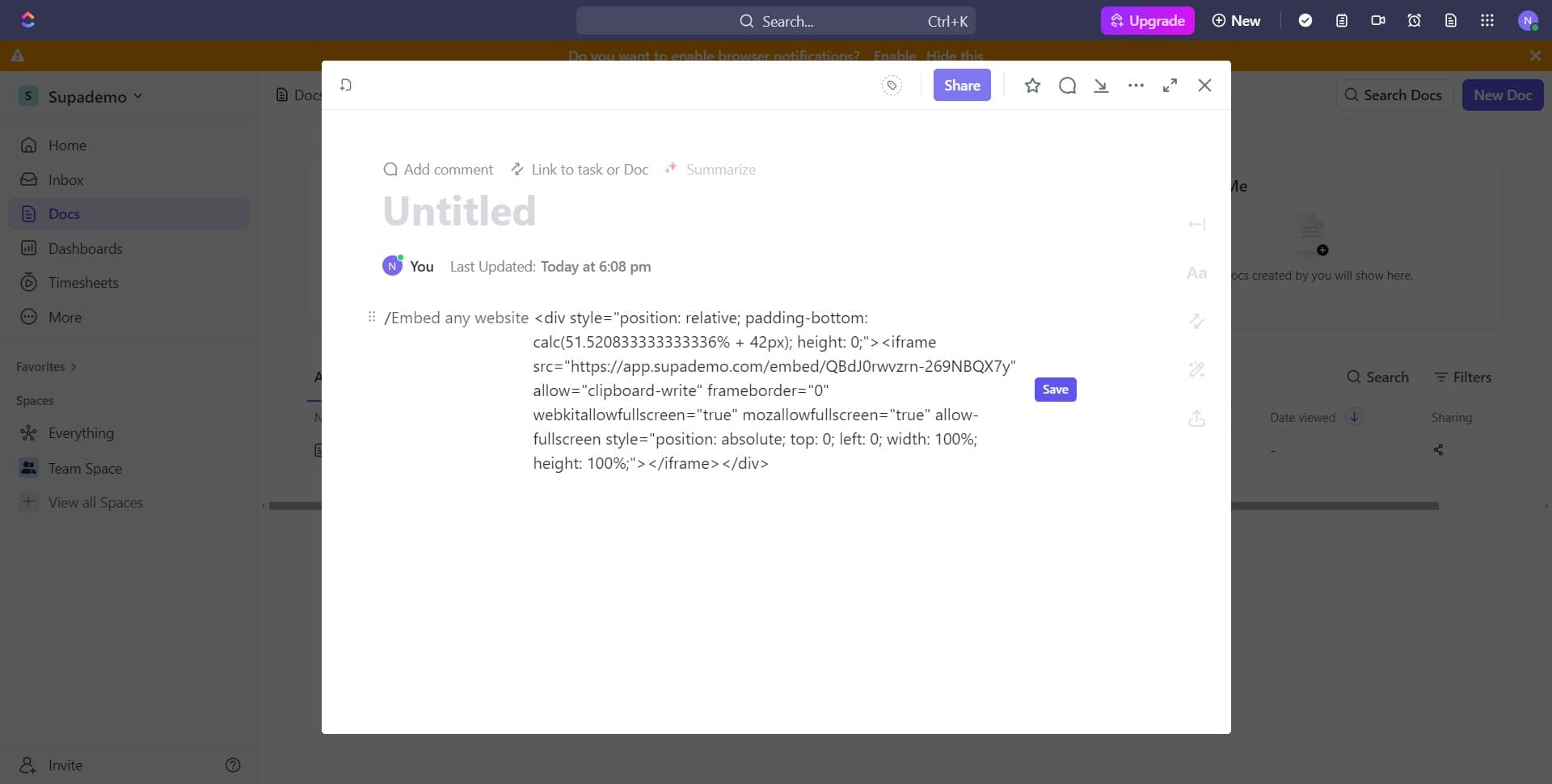Viewport: 1552px width, 784px height.
Task: Expand the doc to full screen
Action: coord(1170,85)
